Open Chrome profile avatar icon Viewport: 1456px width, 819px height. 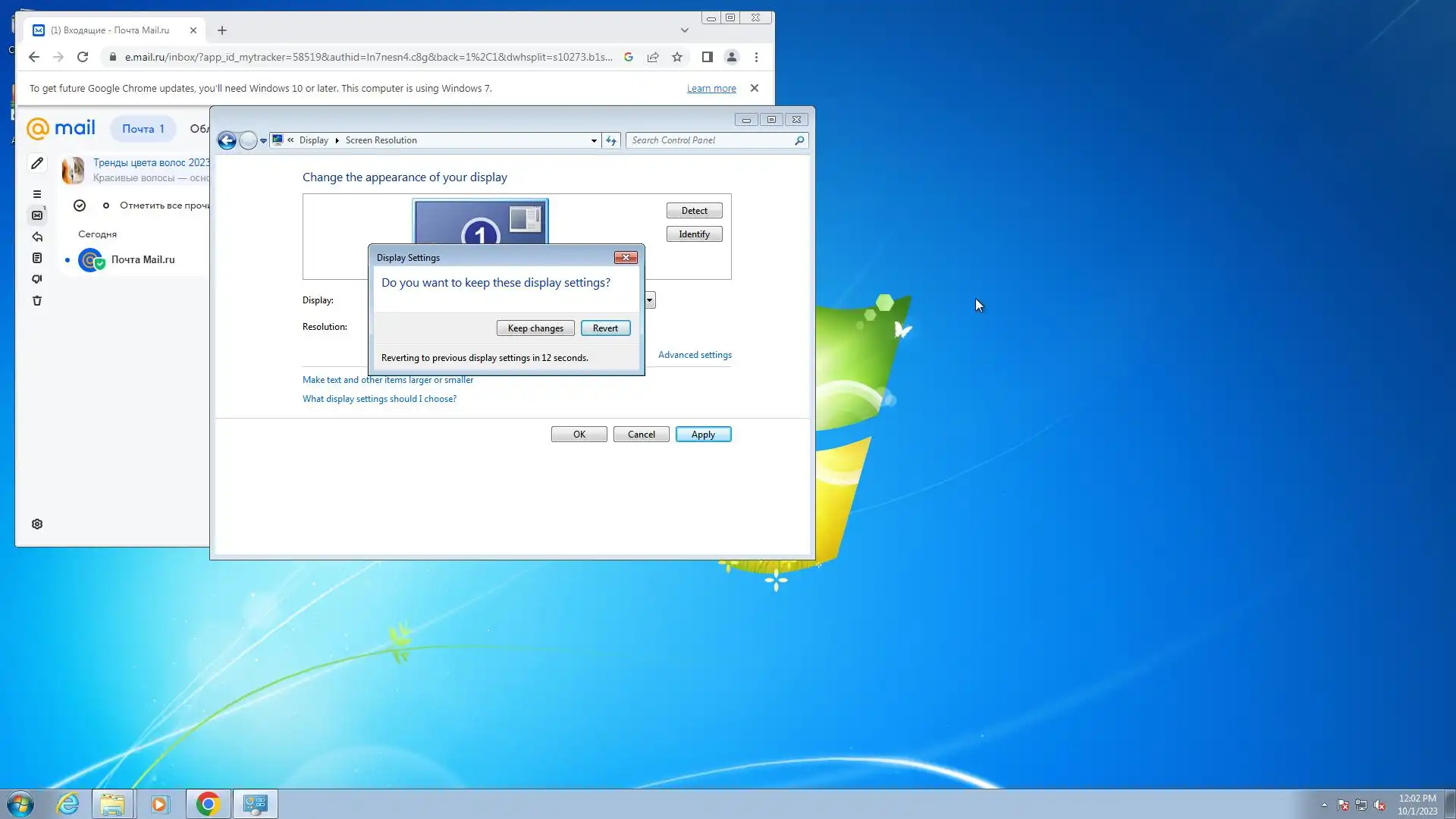coord(731,57)
